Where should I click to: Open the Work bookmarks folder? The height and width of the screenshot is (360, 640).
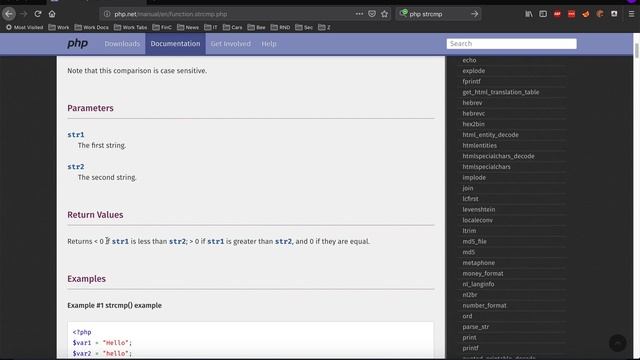(x=59, y=27)
